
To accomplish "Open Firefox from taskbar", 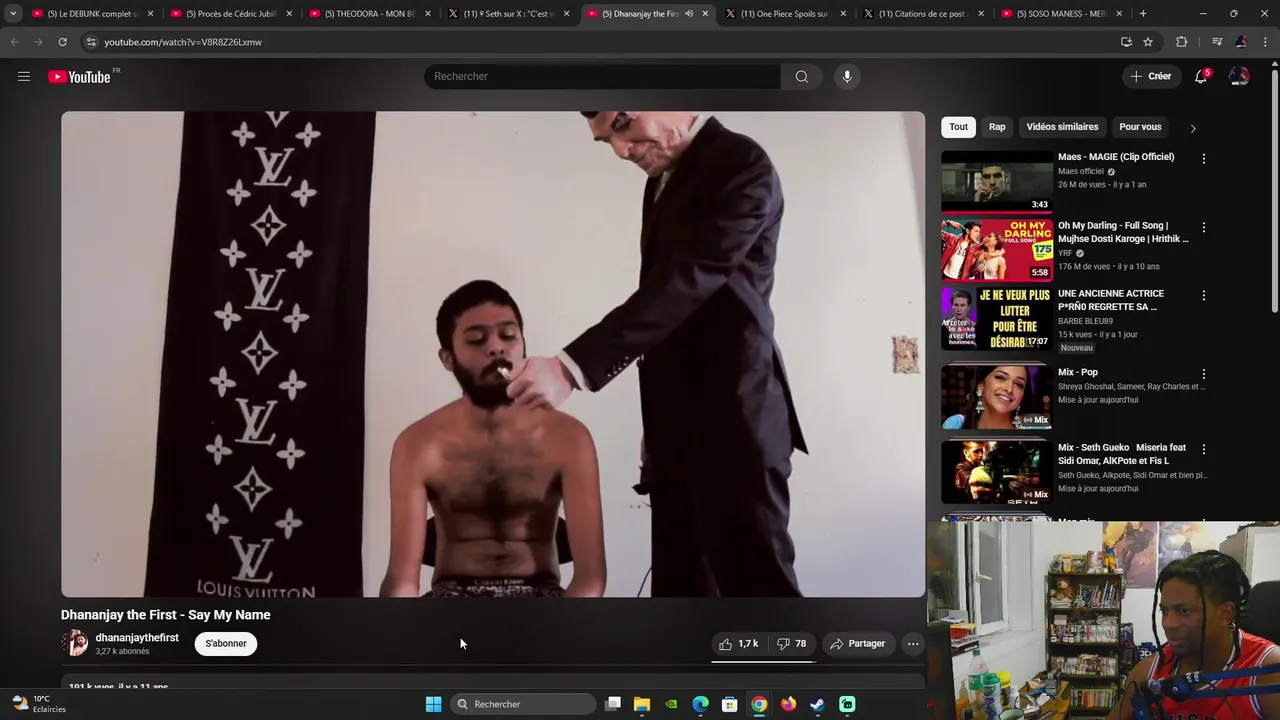I will [788, 704].
